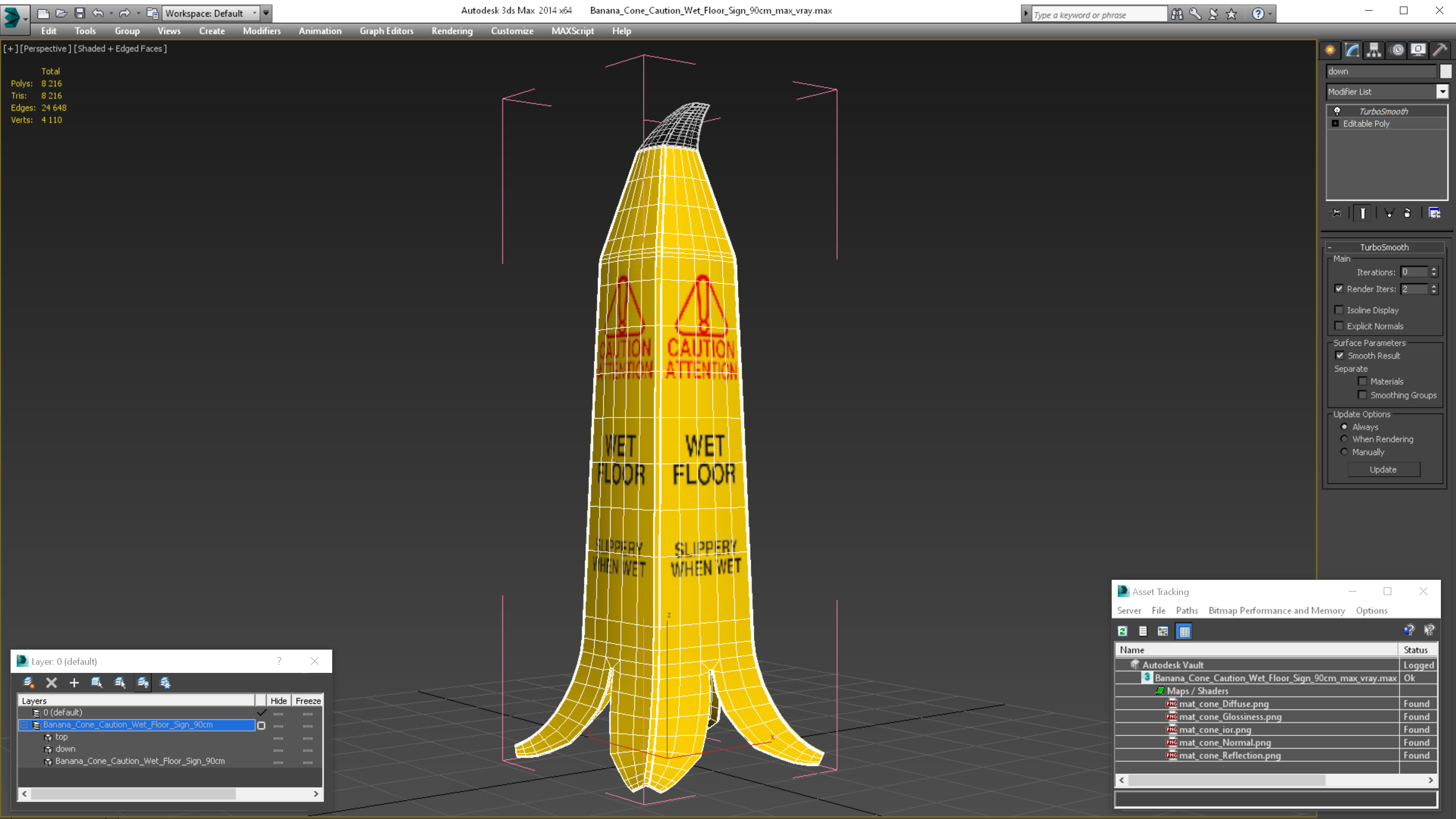Click Freeze column header in Layer dialog
Image resolution: width=1456 pixels, height=819 pixels.
point(308,701)
